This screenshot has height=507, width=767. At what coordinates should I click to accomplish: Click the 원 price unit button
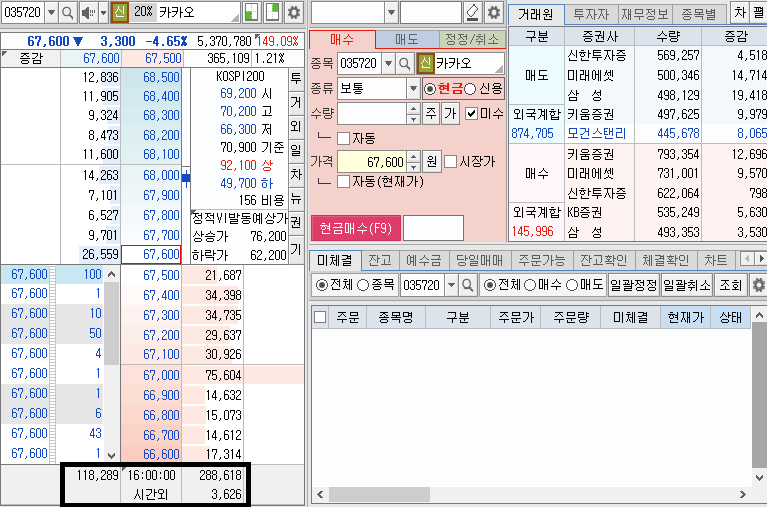(x=431, y=161)
